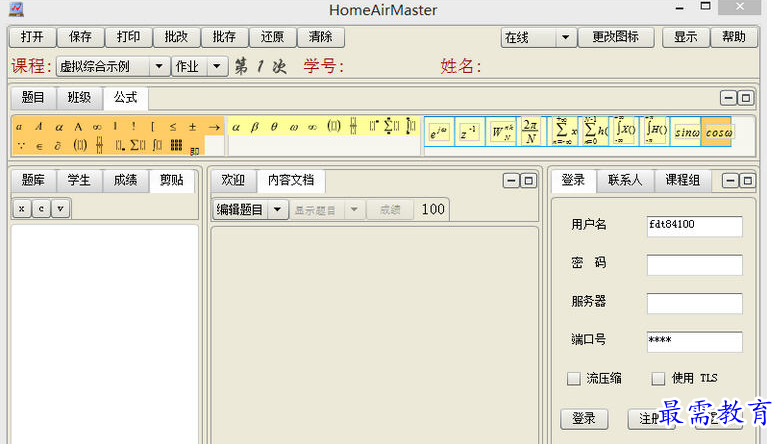Switch to the 欢迎 tab
This screenshot has height=444, width=780.
coord(233,180)
